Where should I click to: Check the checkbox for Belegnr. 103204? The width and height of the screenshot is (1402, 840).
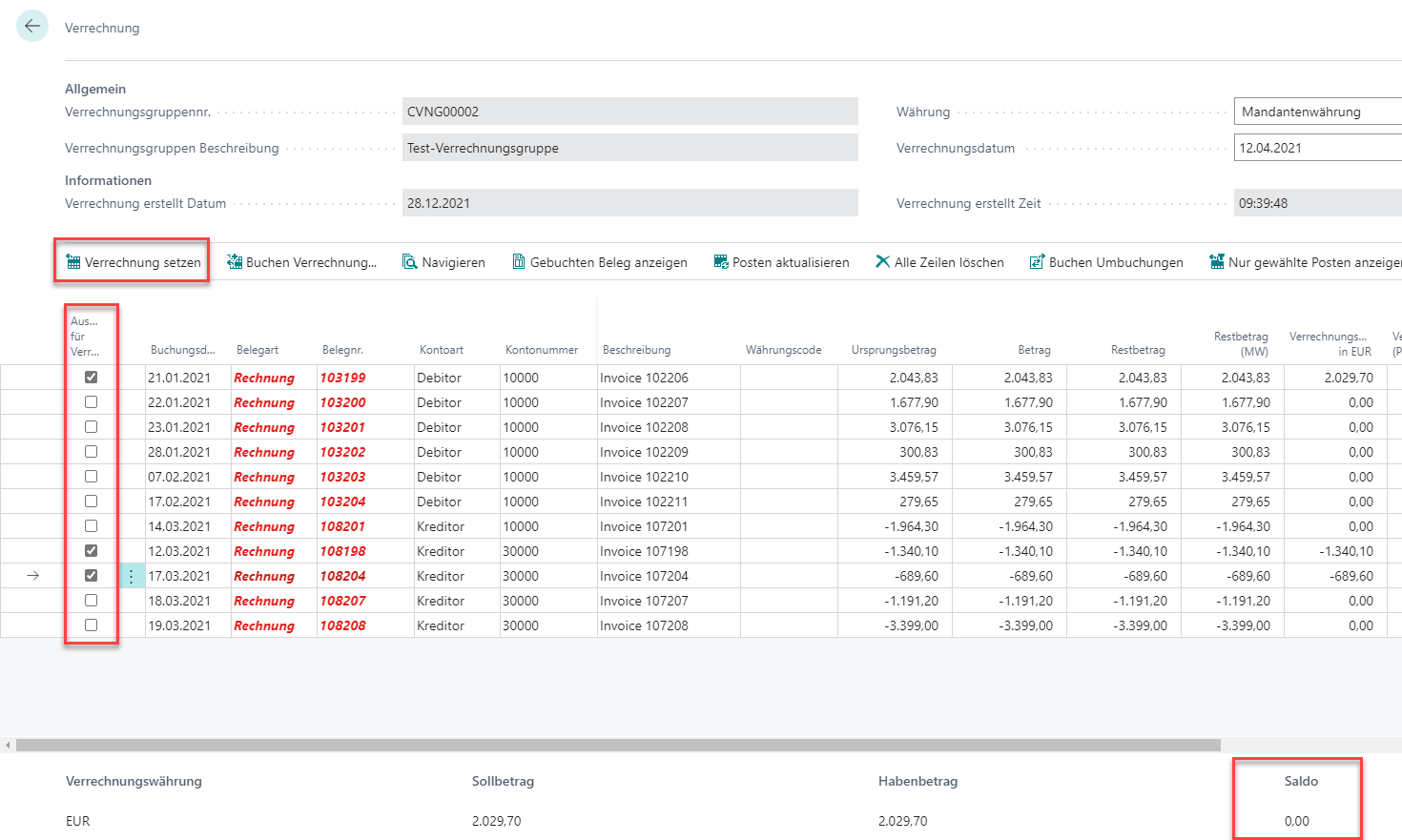92,502
